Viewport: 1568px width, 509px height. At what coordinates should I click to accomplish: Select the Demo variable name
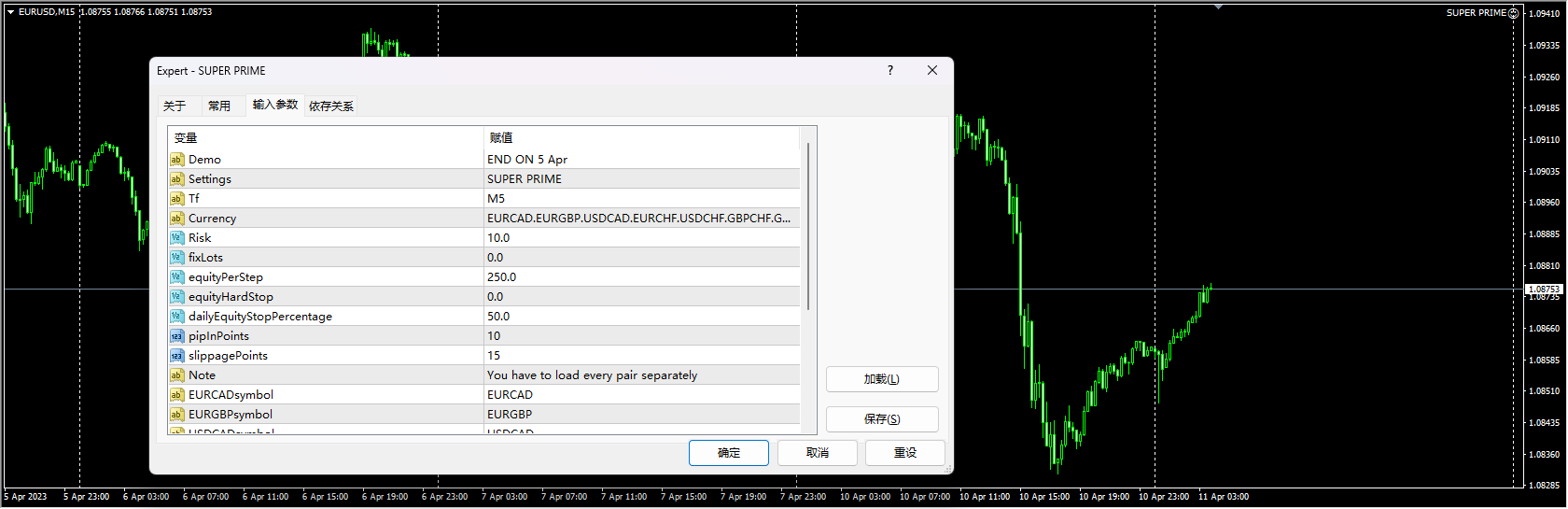point(204,160)
